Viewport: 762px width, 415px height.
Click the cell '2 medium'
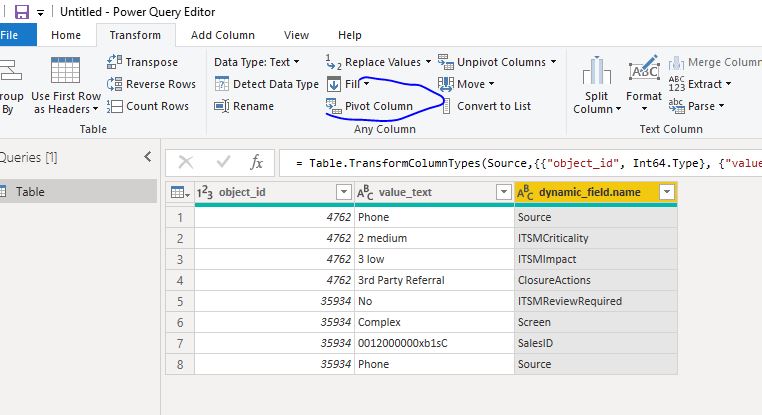tap(434, 238)
